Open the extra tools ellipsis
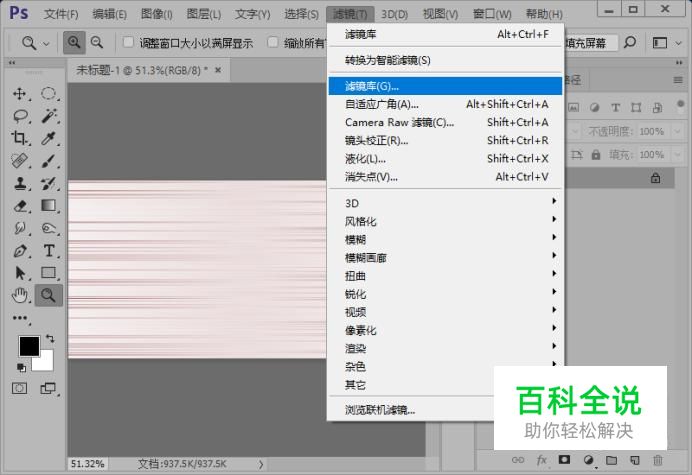 20,318
